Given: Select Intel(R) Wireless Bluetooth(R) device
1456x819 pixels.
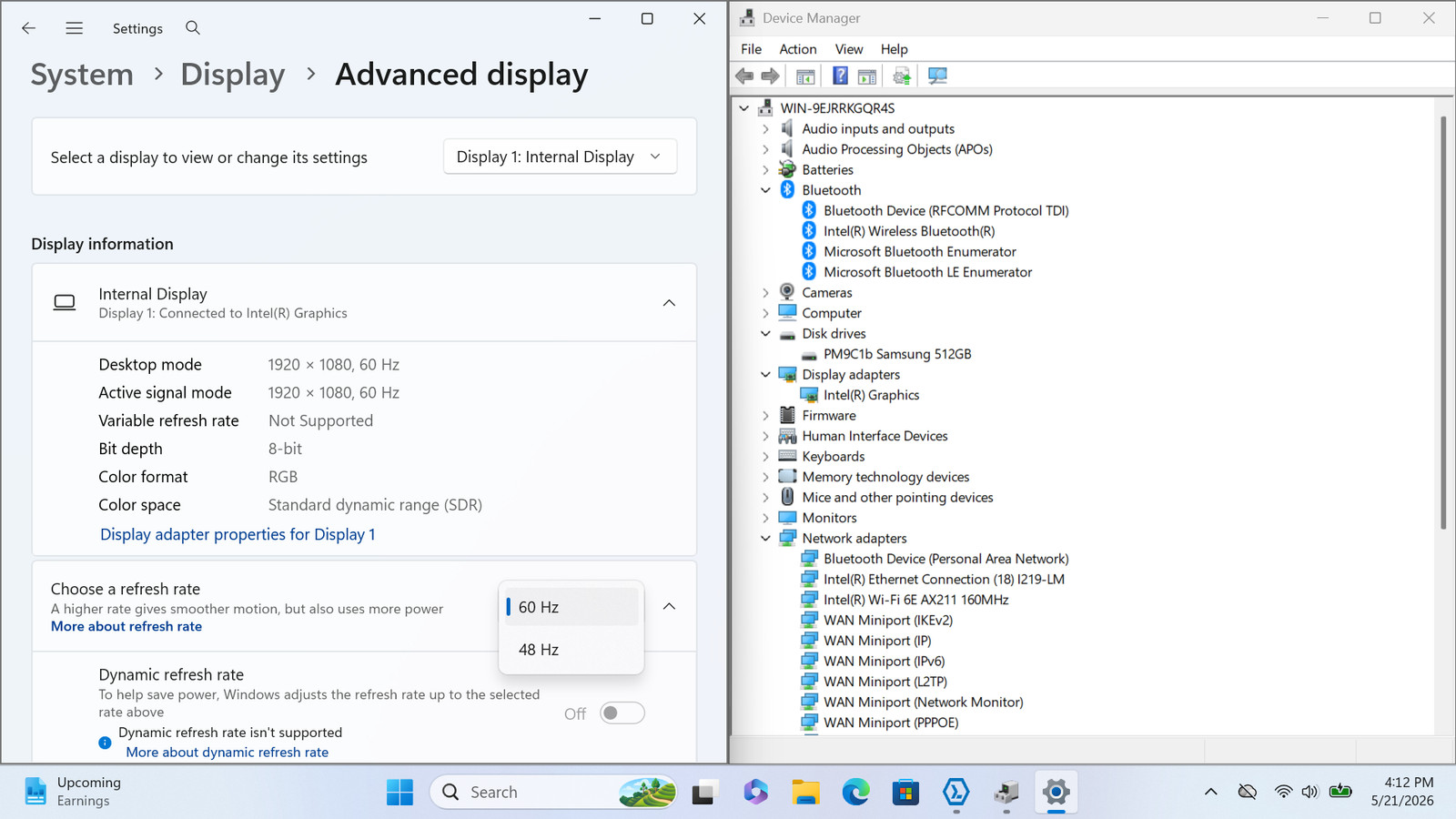Looking at the screenshot, I should 909,231.
